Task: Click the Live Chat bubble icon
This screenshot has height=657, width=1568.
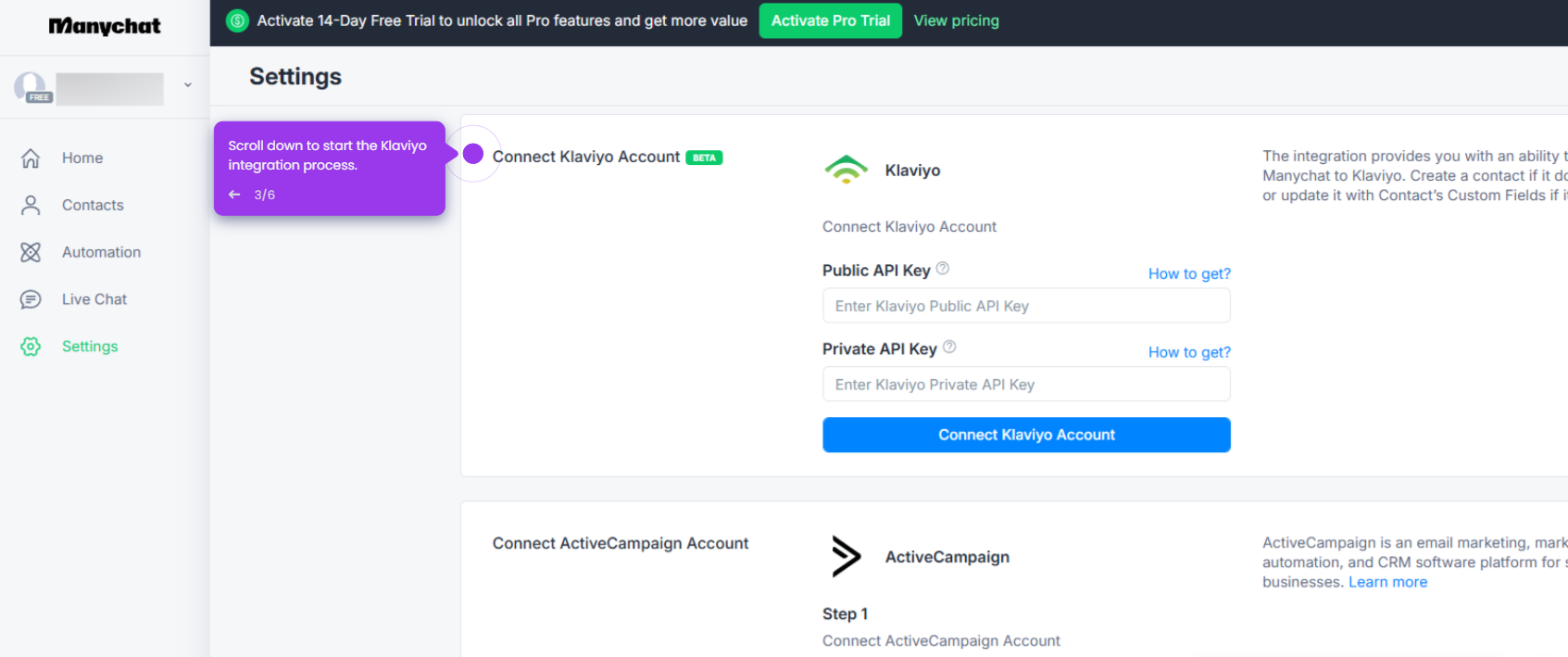Action: click(31, 299)
